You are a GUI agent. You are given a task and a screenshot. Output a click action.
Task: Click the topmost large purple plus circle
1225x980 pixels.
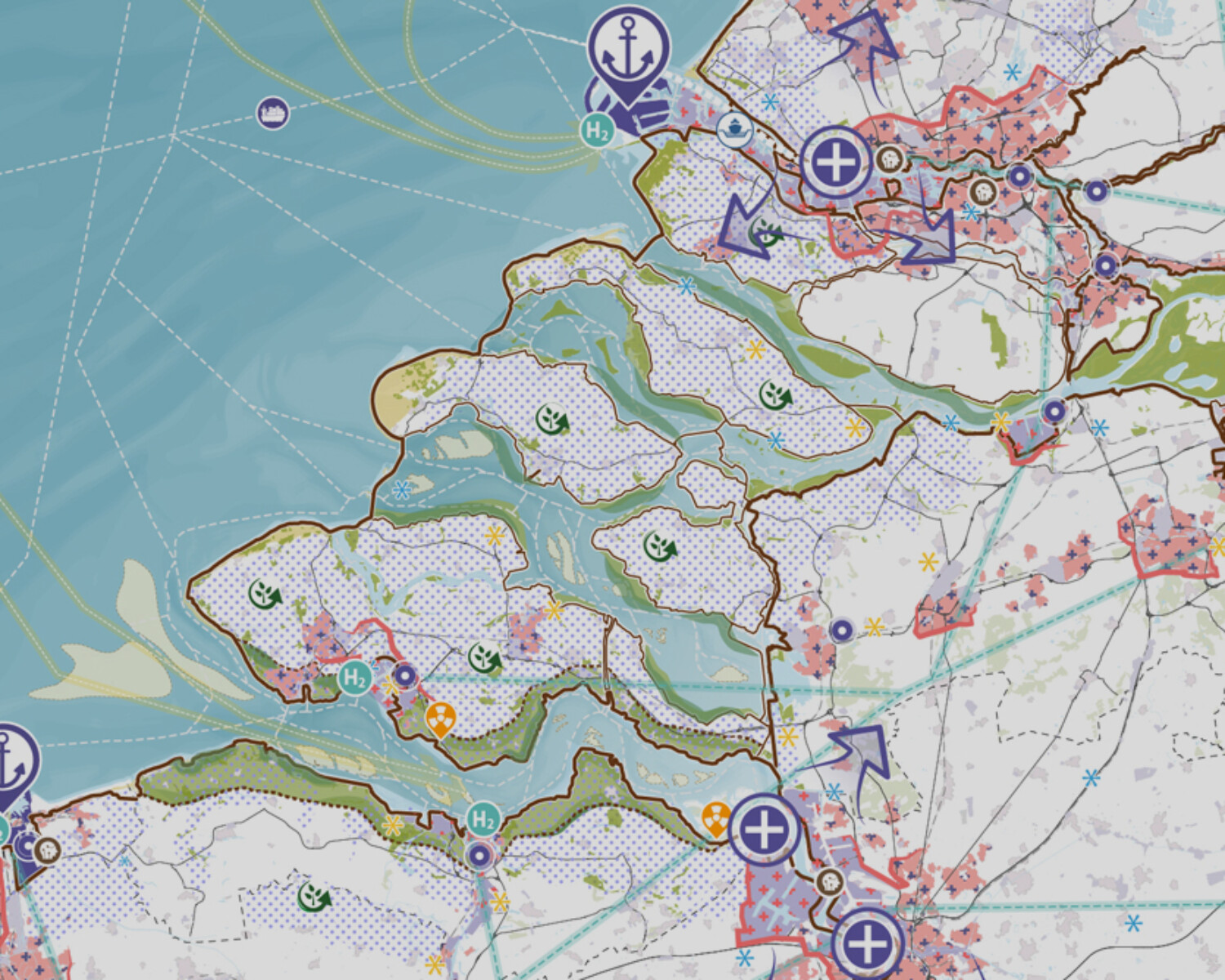[x=836, y=163]
